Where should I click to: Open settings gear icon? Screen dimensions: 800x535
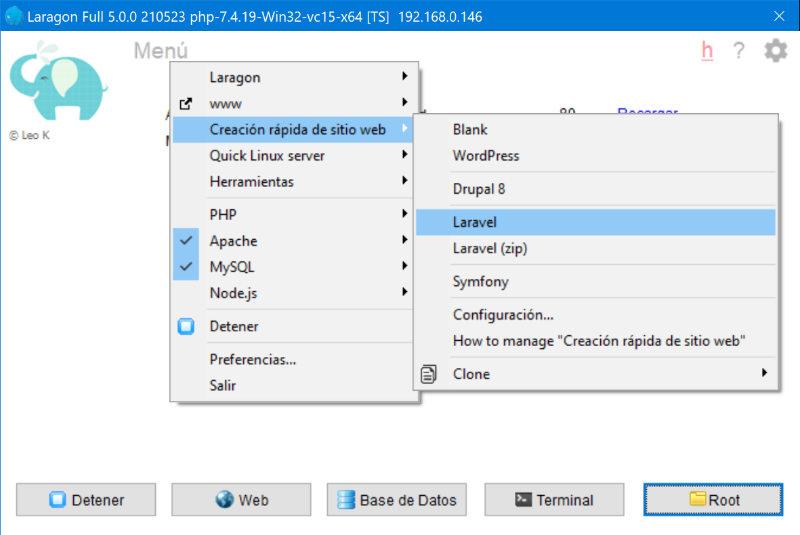click(x=776, y=50)
